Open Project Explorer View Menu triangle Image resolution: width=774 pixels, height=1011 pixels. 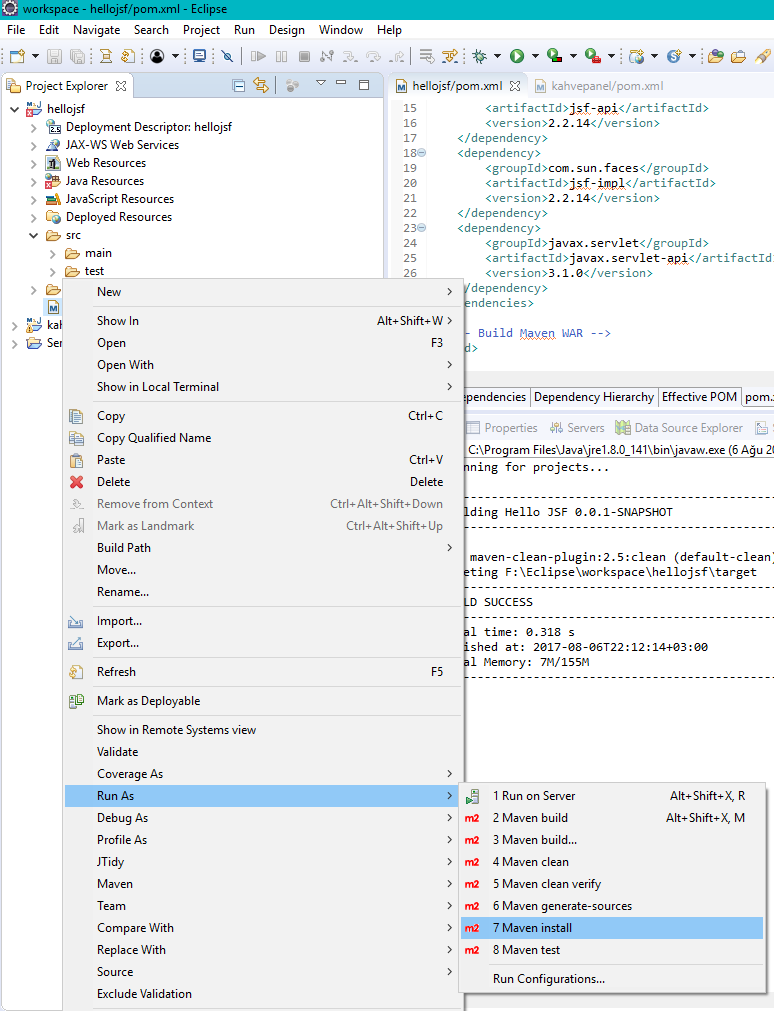pyautogui.click(x=321, y=83)
